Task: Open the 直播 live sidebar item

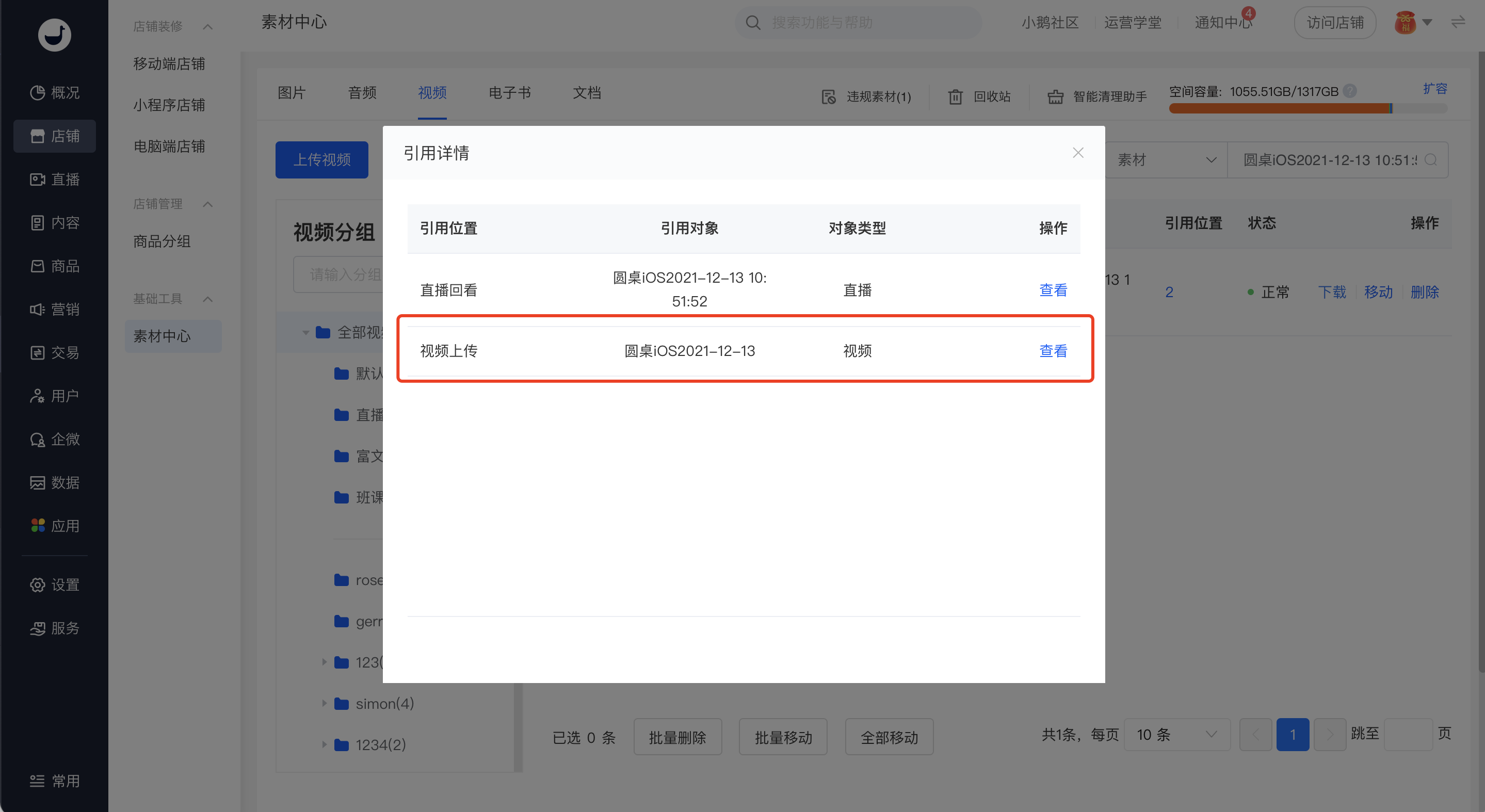Action: (x=55, y=179)
